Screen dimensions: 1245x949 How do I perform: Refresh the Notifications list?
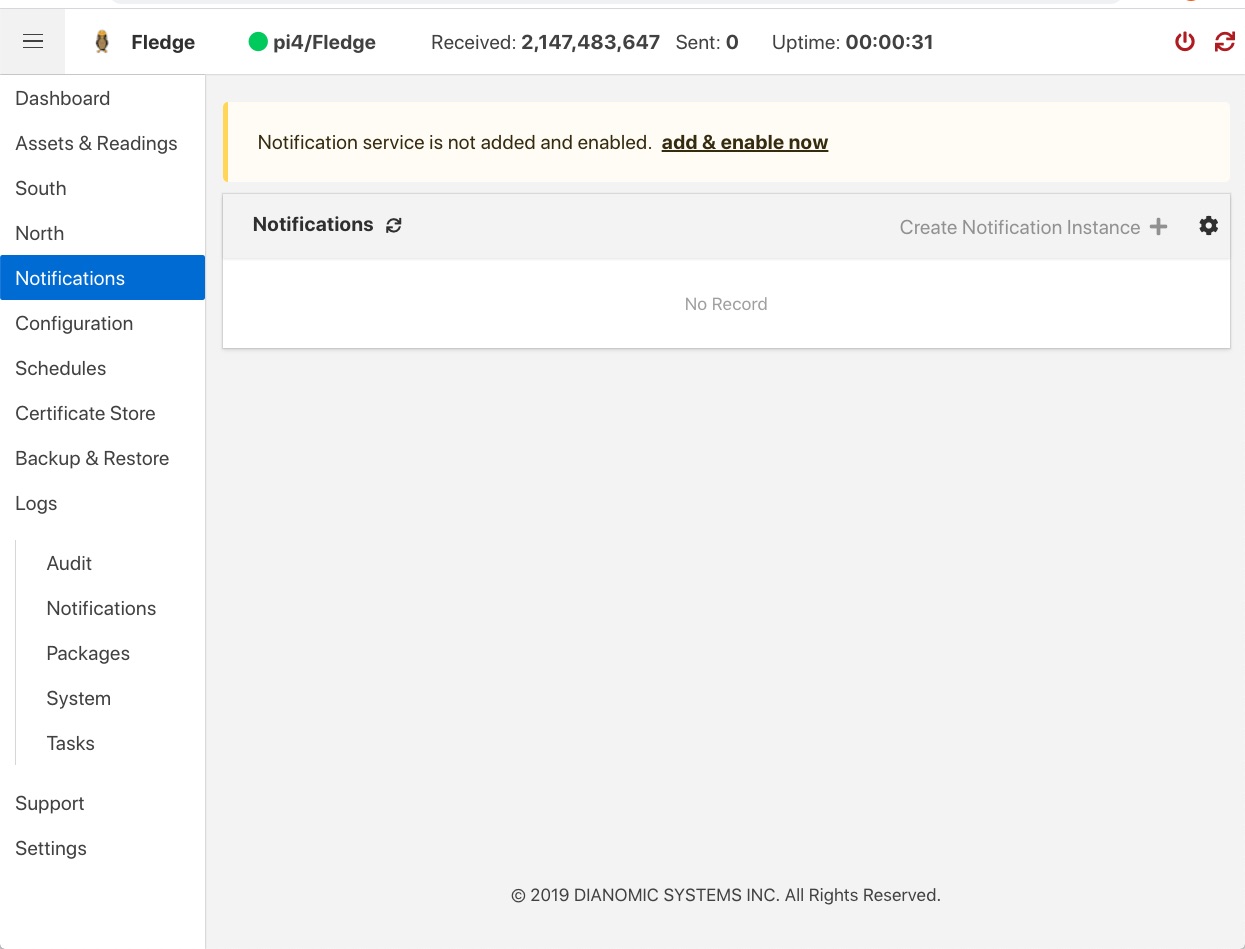point(393,225)
